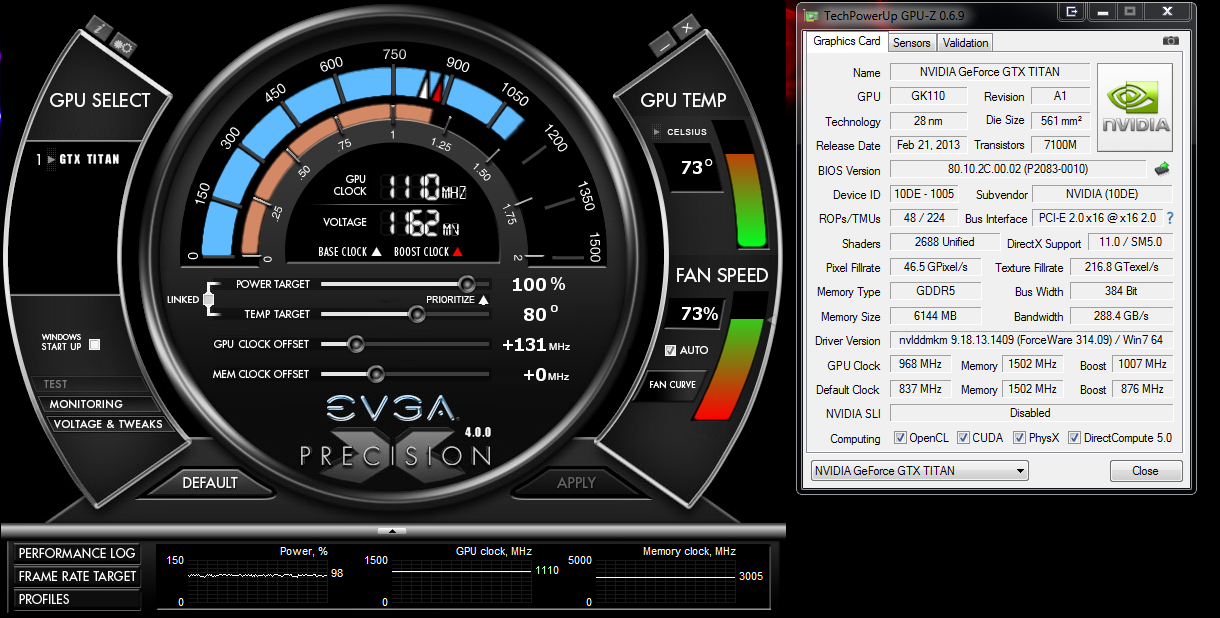Screen dimensions: 1220x618
Task: Open the Performance Log tab
Action: (76, 553)
